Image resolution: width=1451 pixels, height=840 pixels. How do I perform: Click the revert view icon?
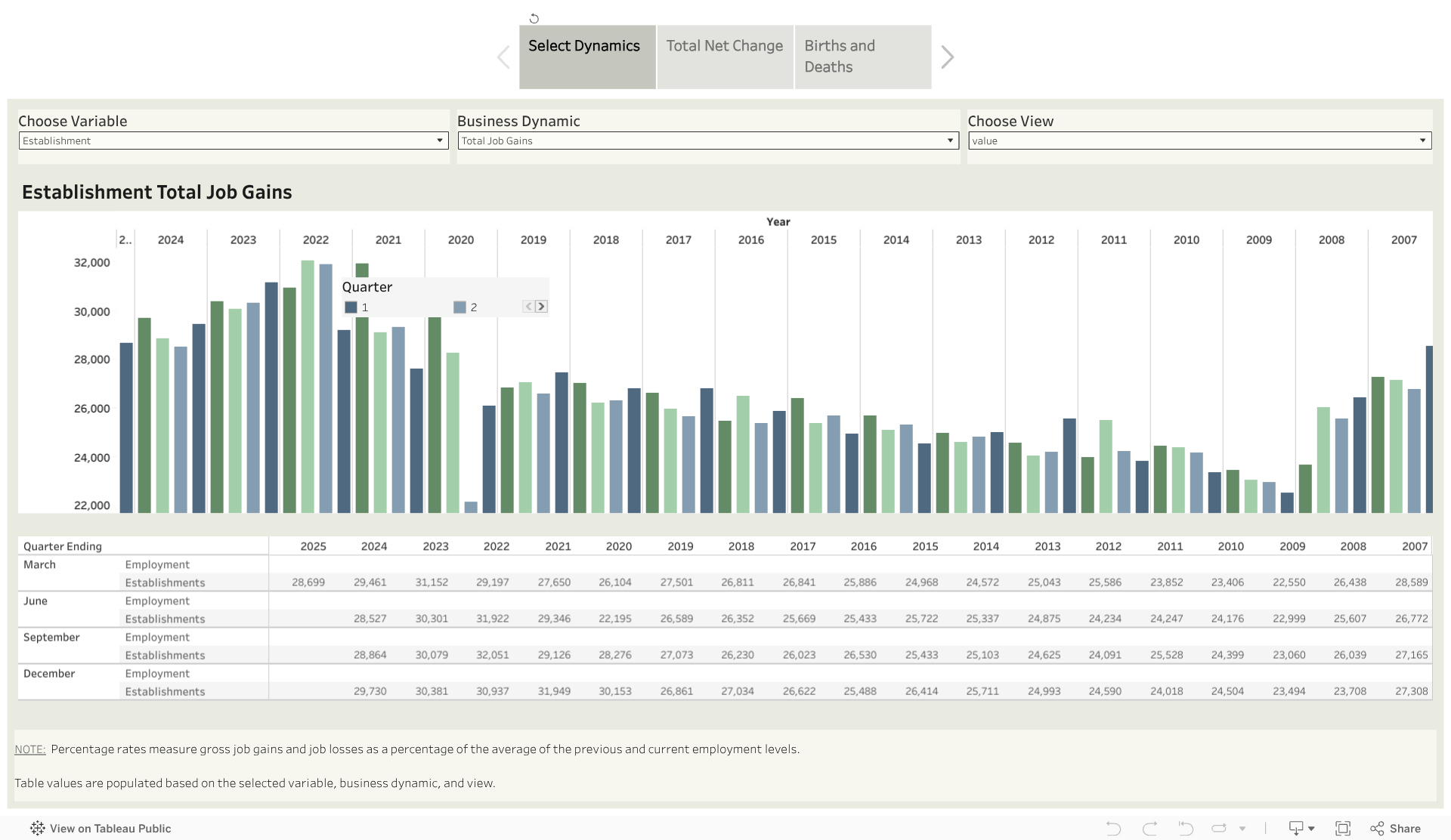click(1185, 829)
